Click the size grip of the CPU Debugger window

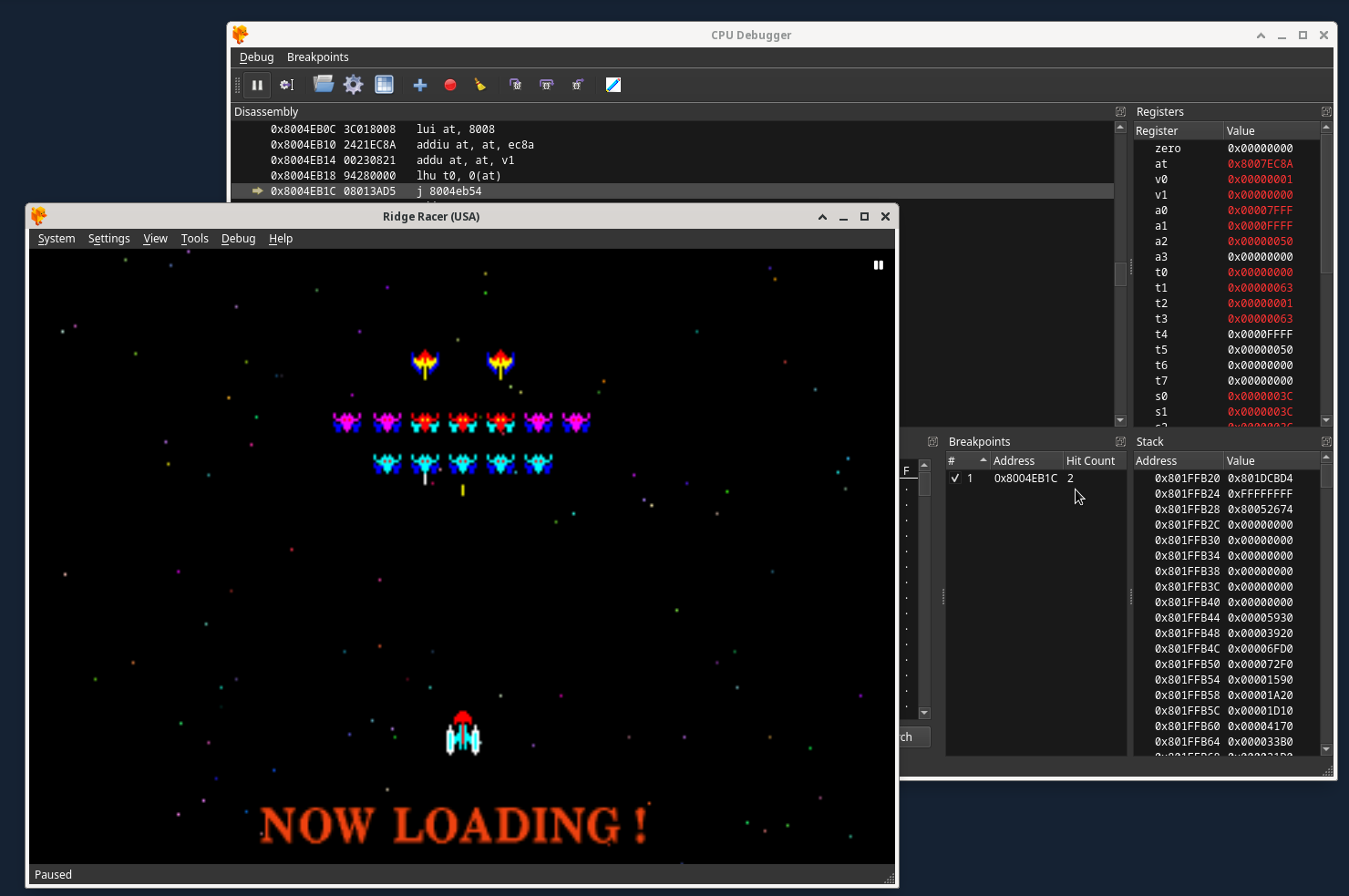point(1328,771)
